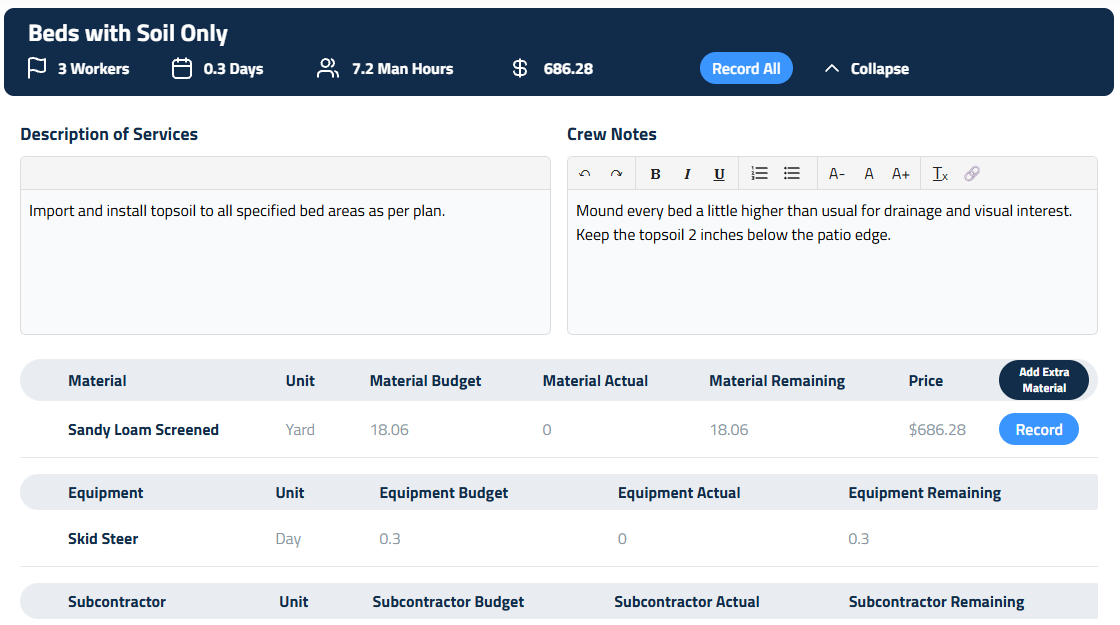Click the calendar icon beside 0.3 Days
This screenshot has height=625, width=1120.
(182, 69)
